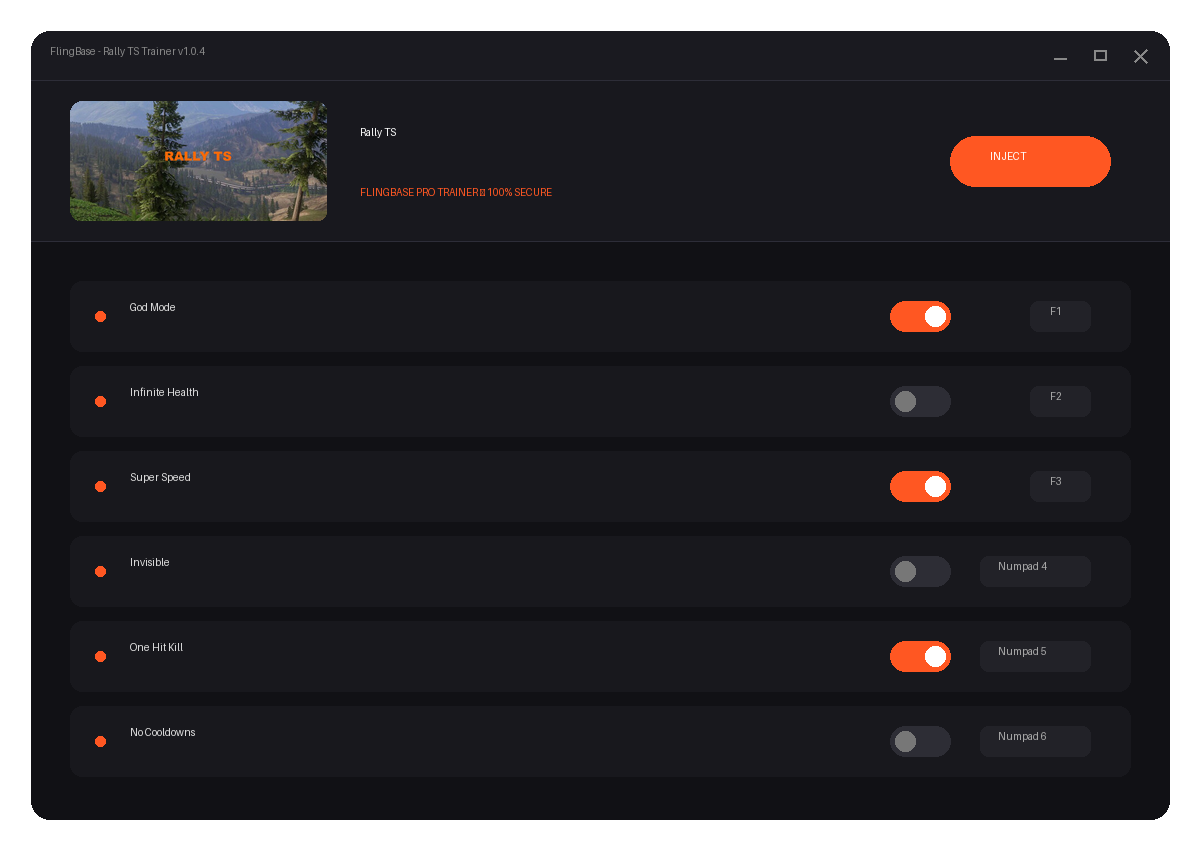Edit the Numpad 4 hotkey binding
The image size is (1200, 850).
1035,571
